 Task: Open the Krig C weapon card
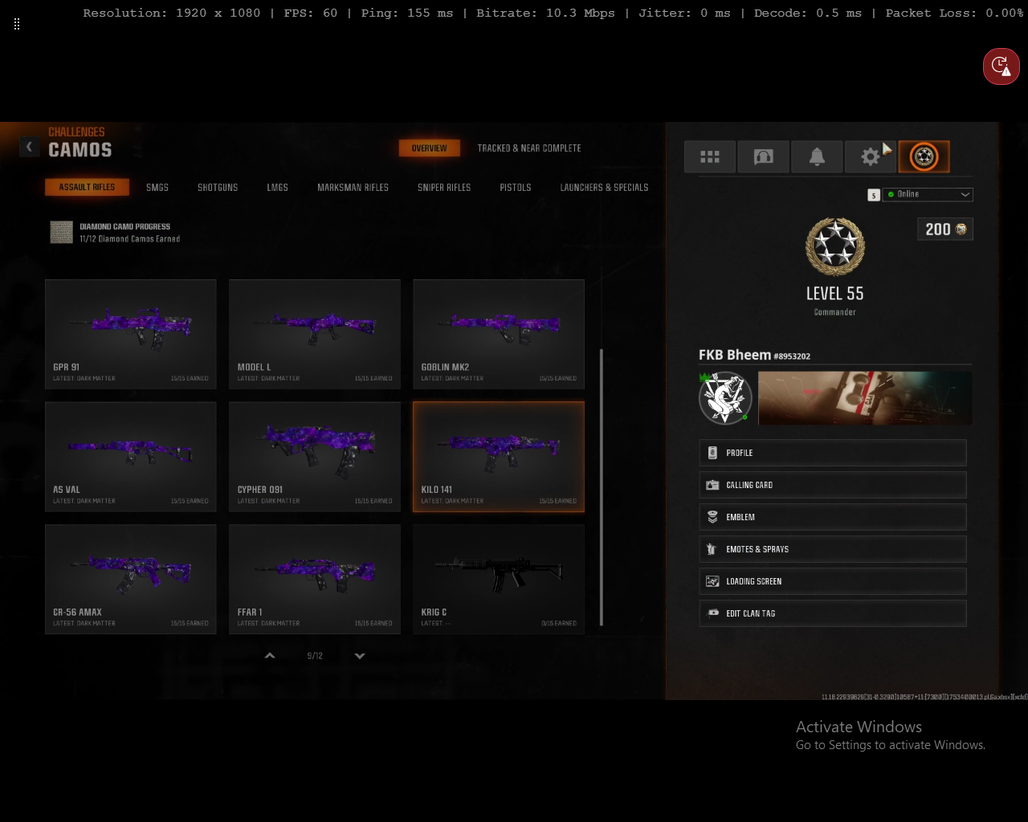coord(499,579)
